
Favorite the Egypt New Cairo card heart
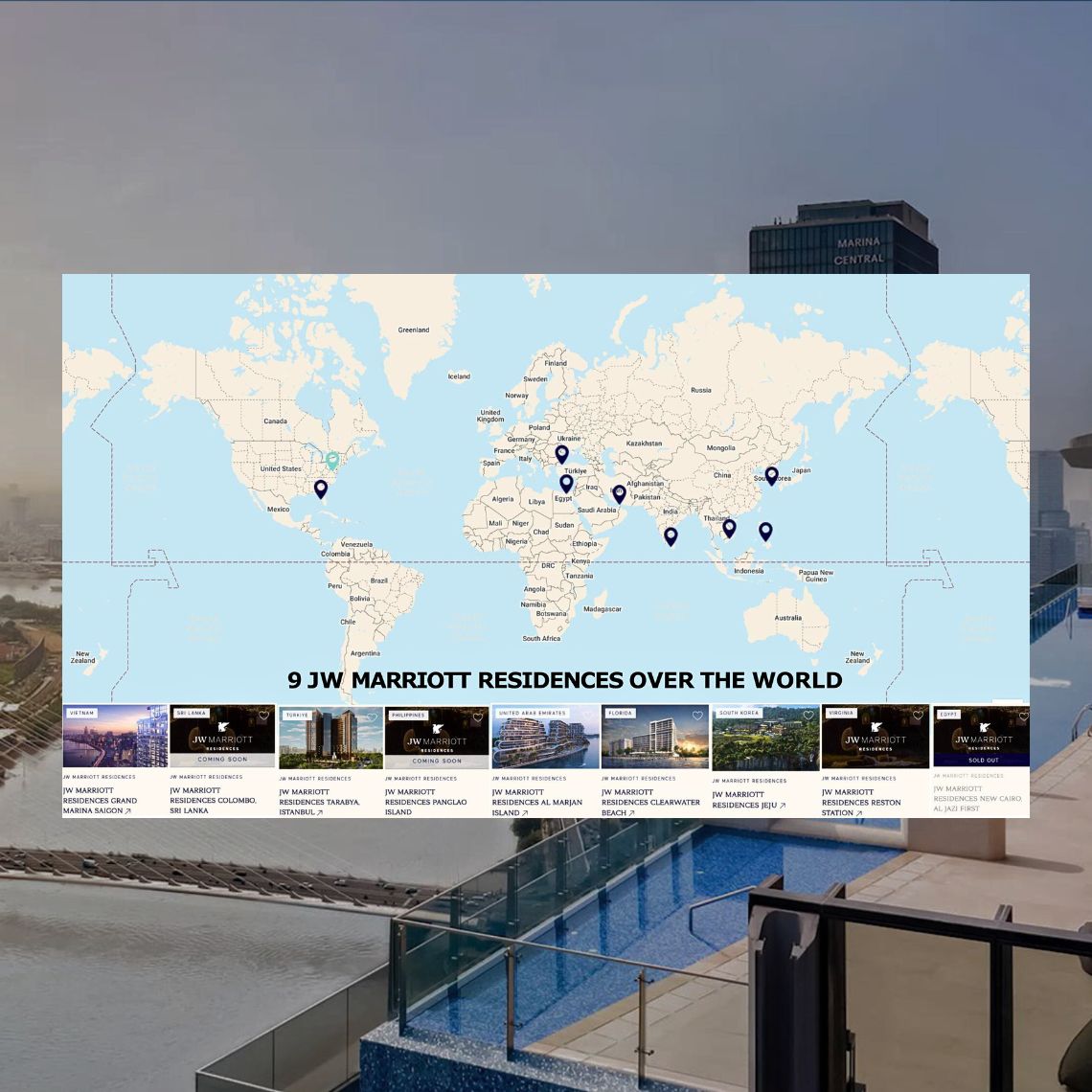pyautogui.click(x=1024, y=716)
